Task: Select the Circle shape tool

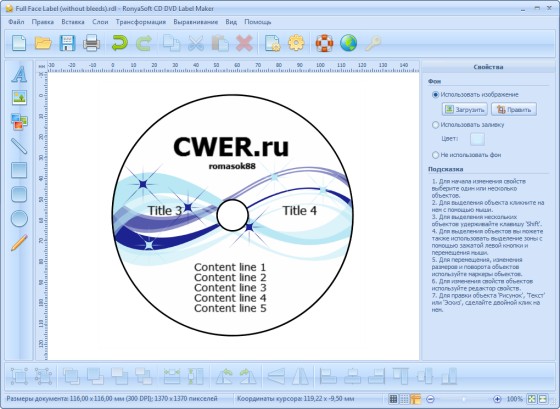Action: [19, 219]
